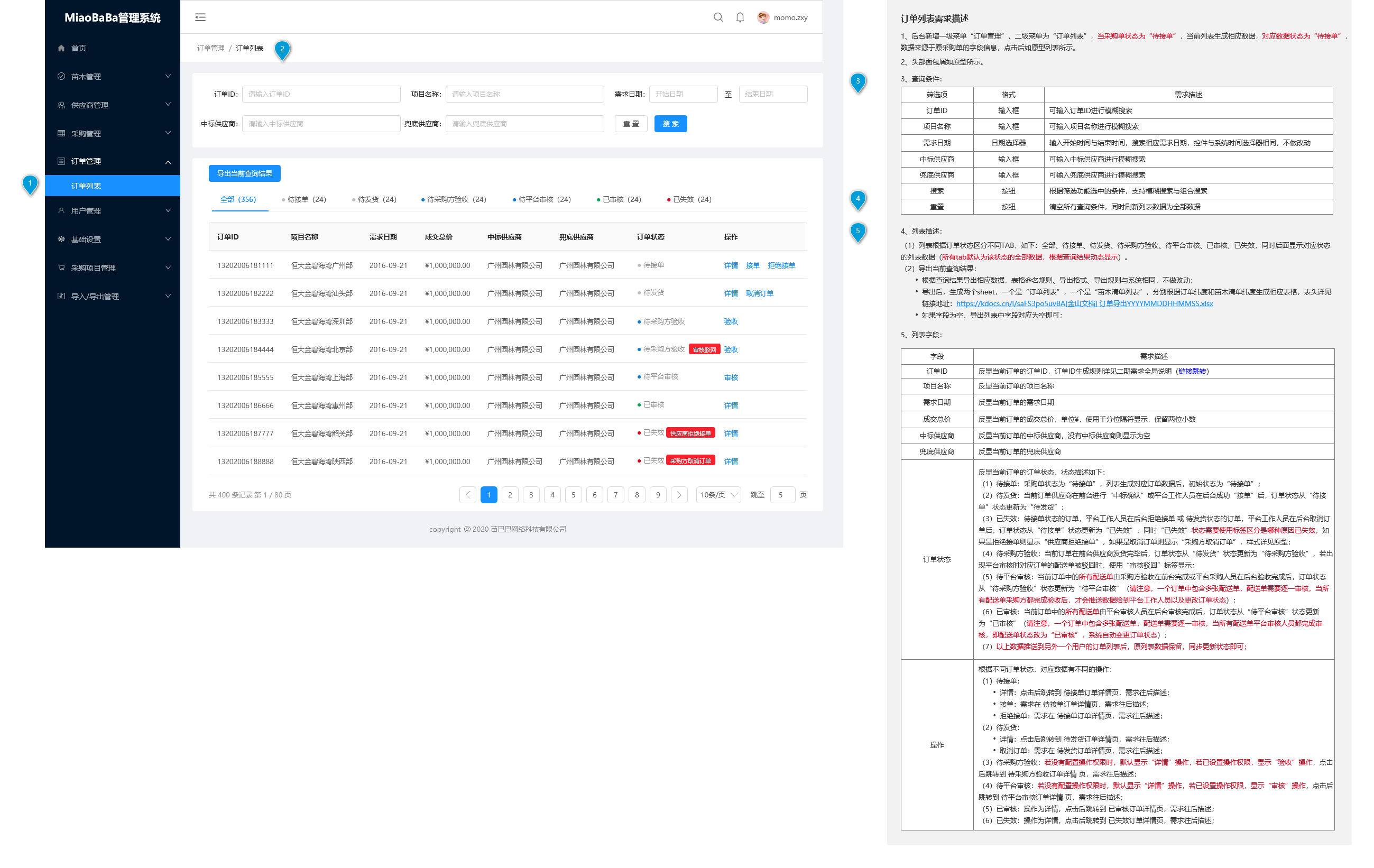Click the 用户管理 person icon

tap(61, 210)
